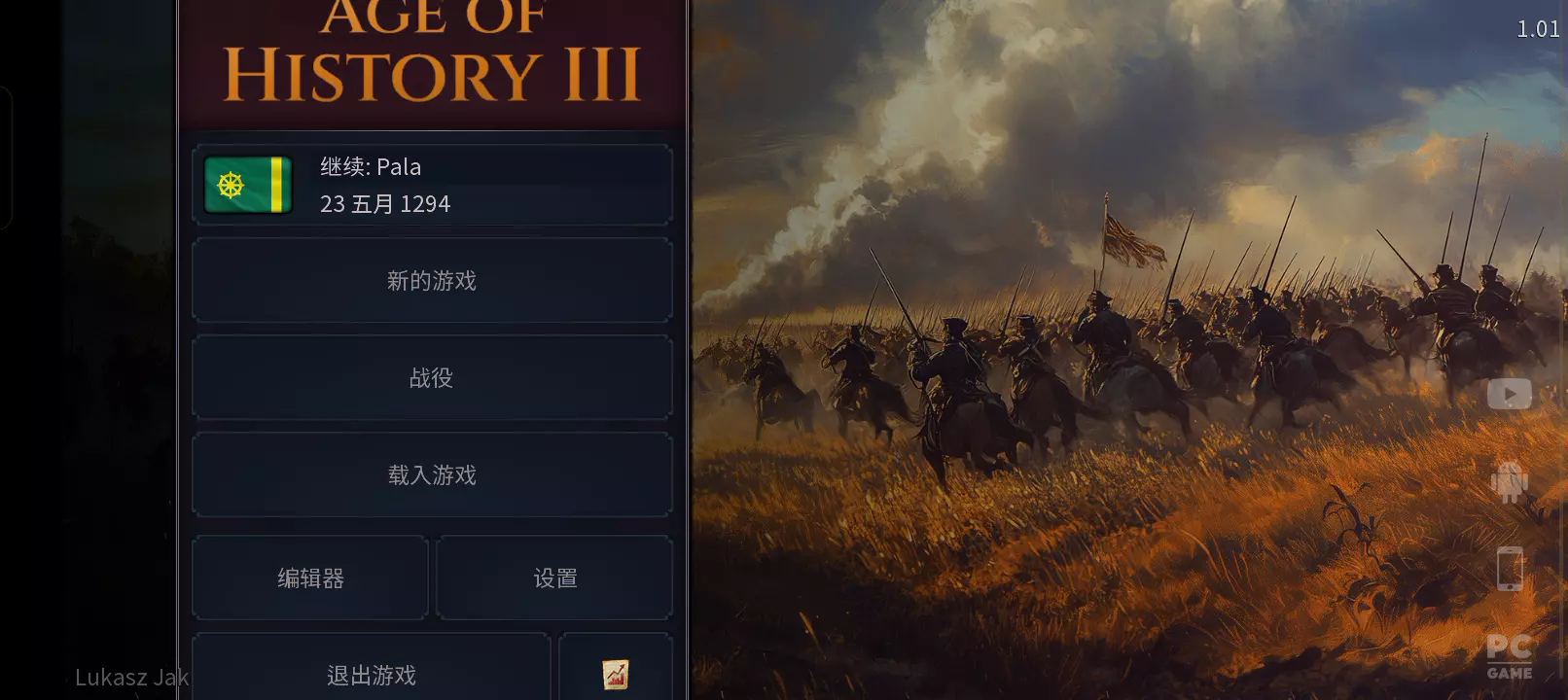
Task: Open the 战役 campaign menu
Action: (432, 377)
